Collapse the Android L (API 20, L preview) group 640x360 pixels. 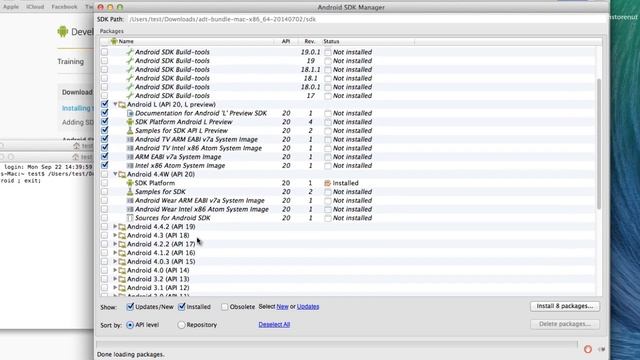115,104
